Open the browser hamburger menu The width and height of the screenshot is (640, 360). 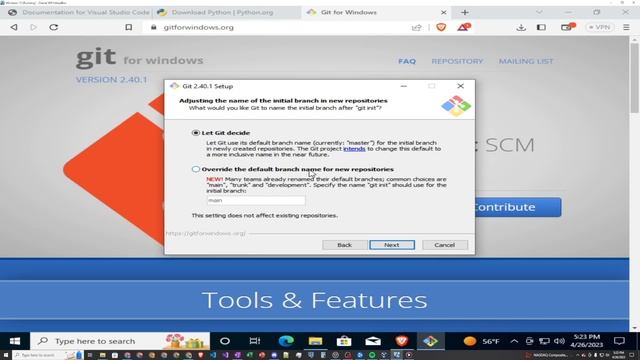point(627,27)
